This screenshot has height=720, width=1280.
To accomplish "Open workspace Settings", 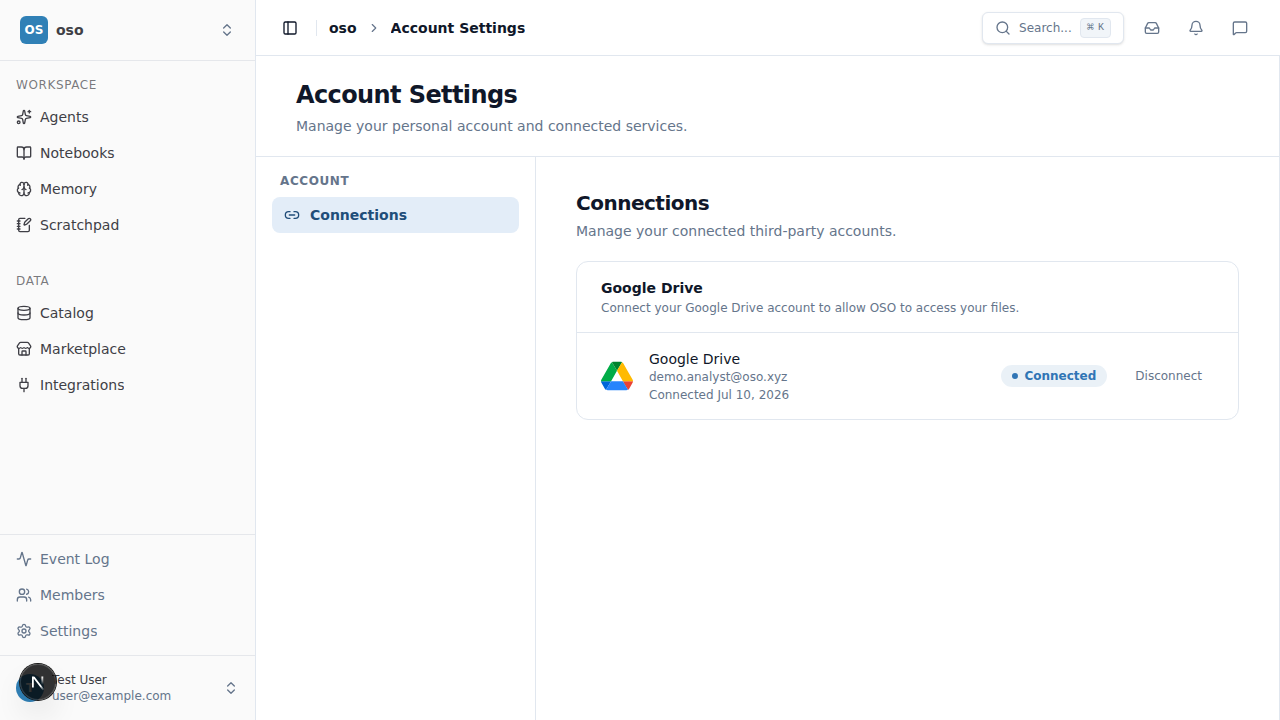I will (128, 631).
